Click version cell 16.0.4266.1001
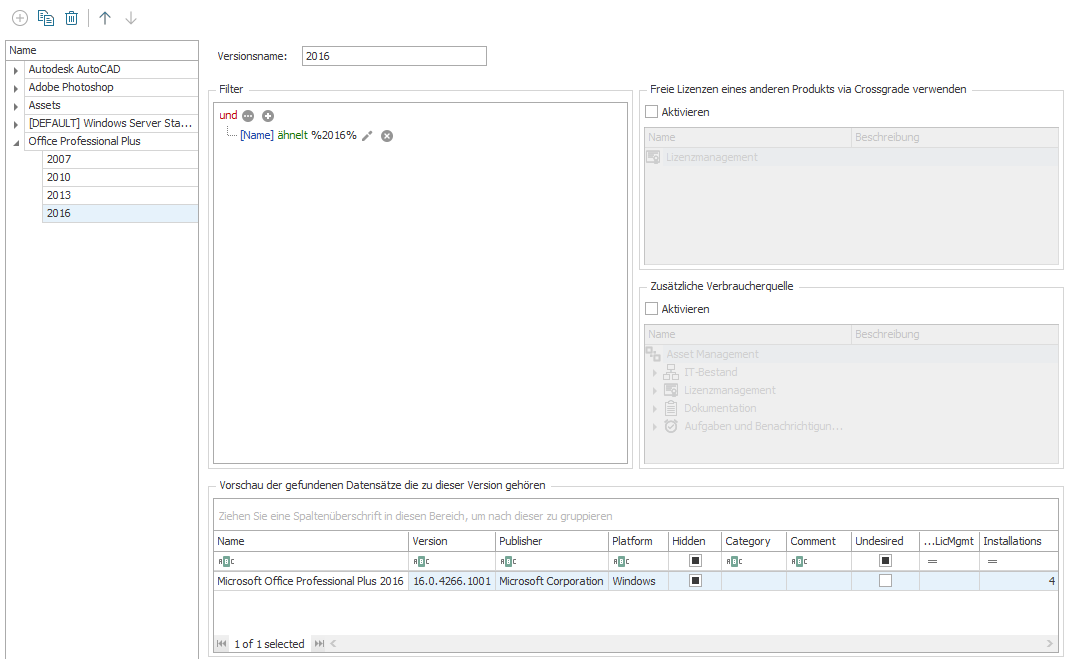Viewport: 1066px width, 659px height. tap(452, 581)
